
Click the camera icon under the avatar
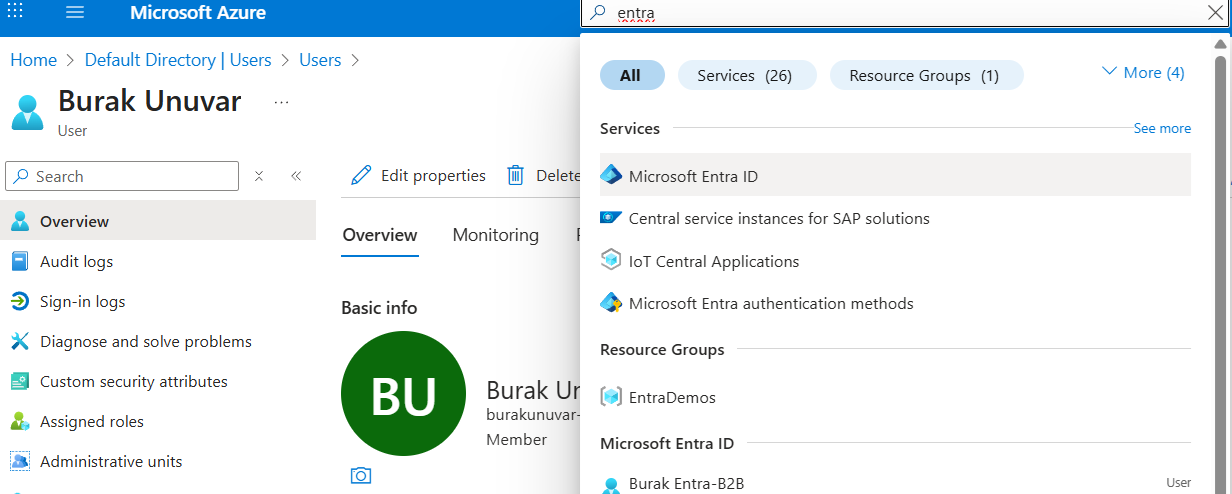[x=361, y=475]
